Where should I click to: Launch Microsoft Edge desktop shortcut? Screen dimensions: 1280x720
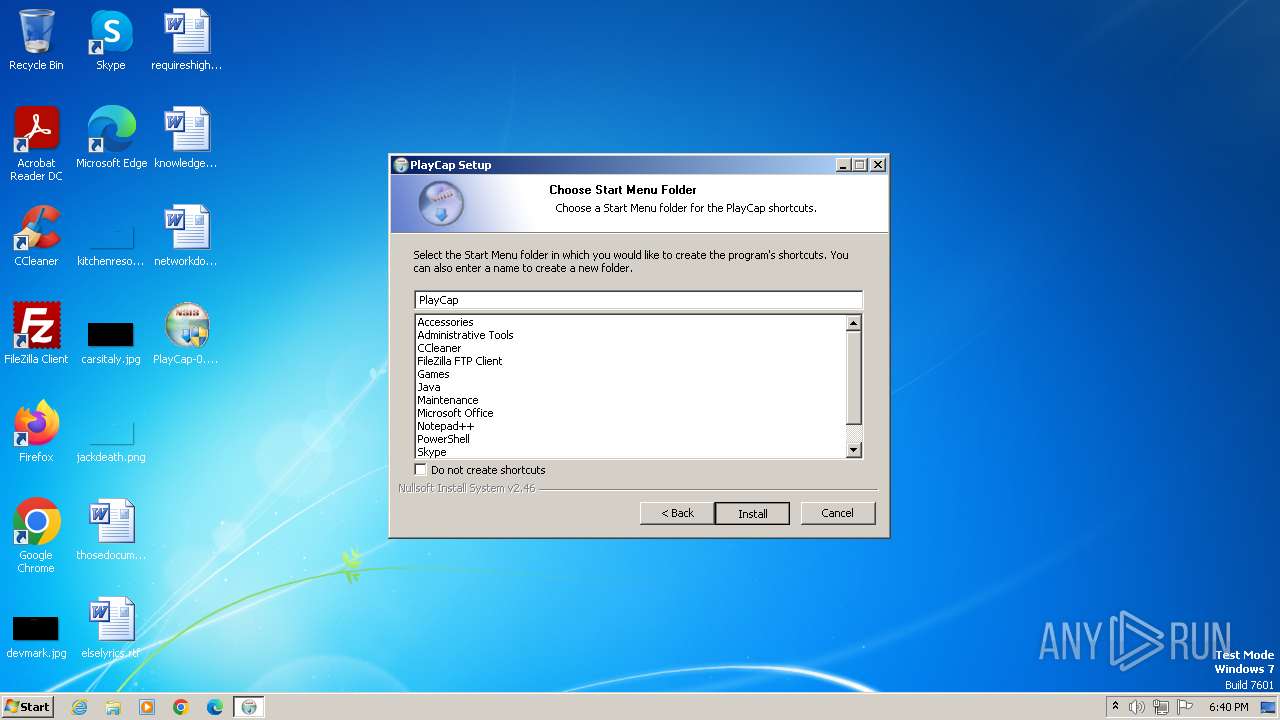[x=111, y=137]
